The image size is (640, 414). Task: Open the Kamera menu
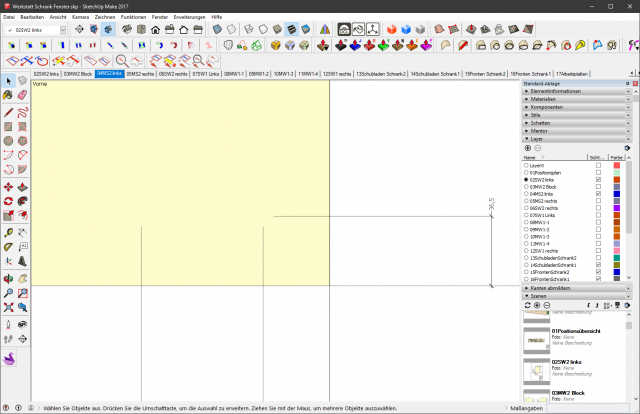[x=81, y=18]
